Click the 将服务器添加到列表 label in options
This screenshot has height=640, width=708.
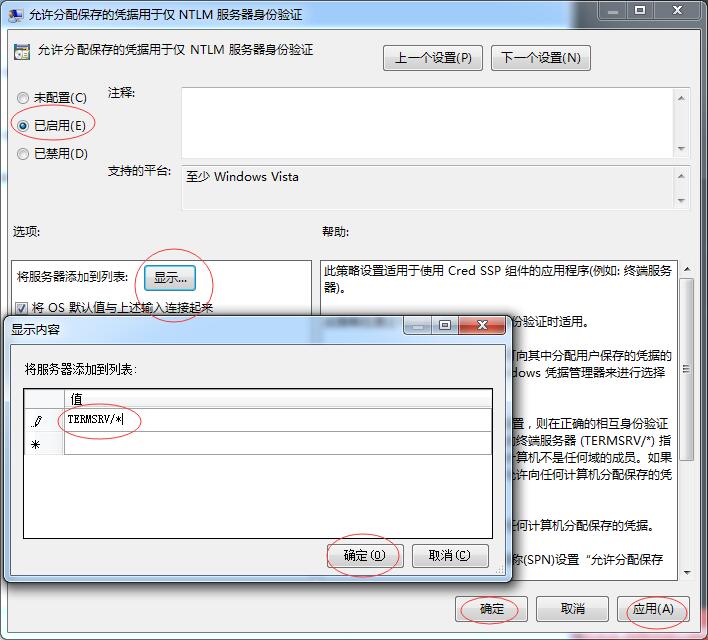coord(72,276)
